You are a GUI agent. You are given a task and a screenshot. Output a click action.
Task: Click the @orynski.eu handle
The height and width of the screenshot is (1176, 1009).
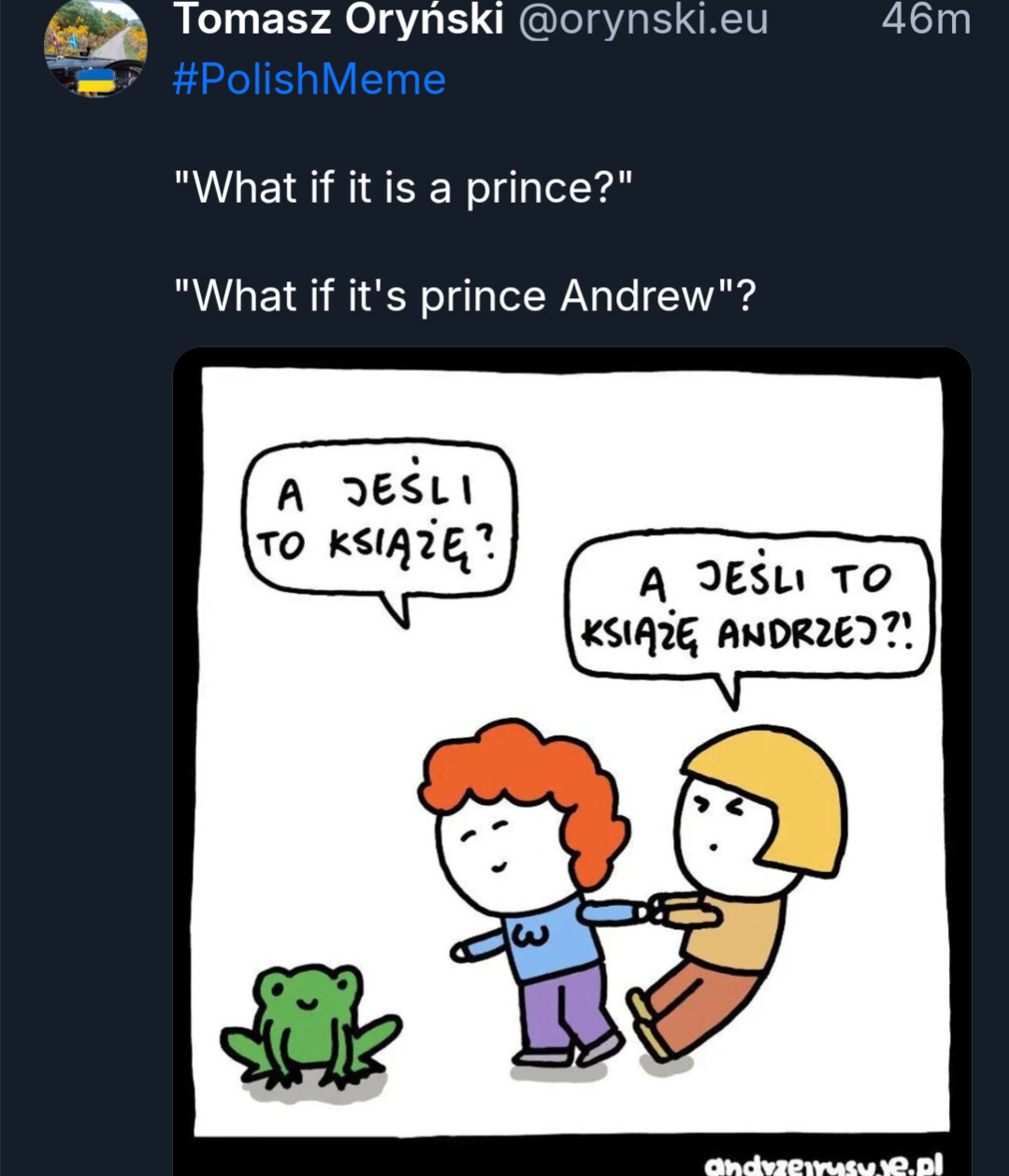pos(642,20)
